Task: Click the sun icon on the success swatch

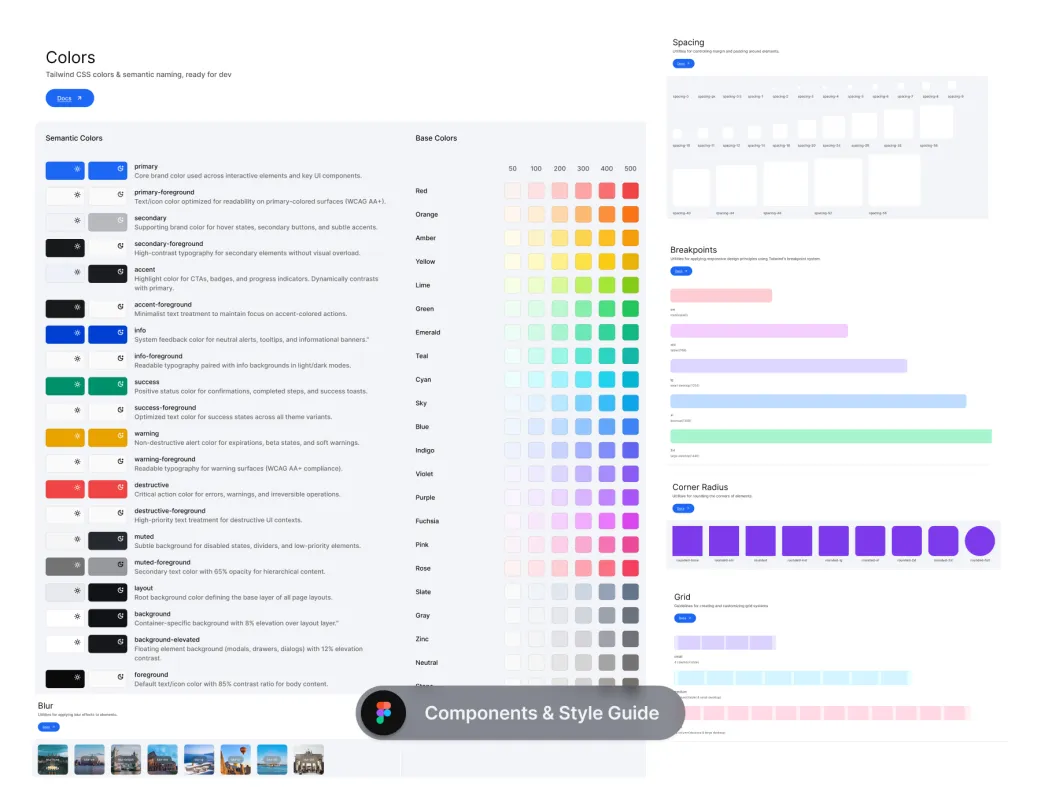Action: 78,386
